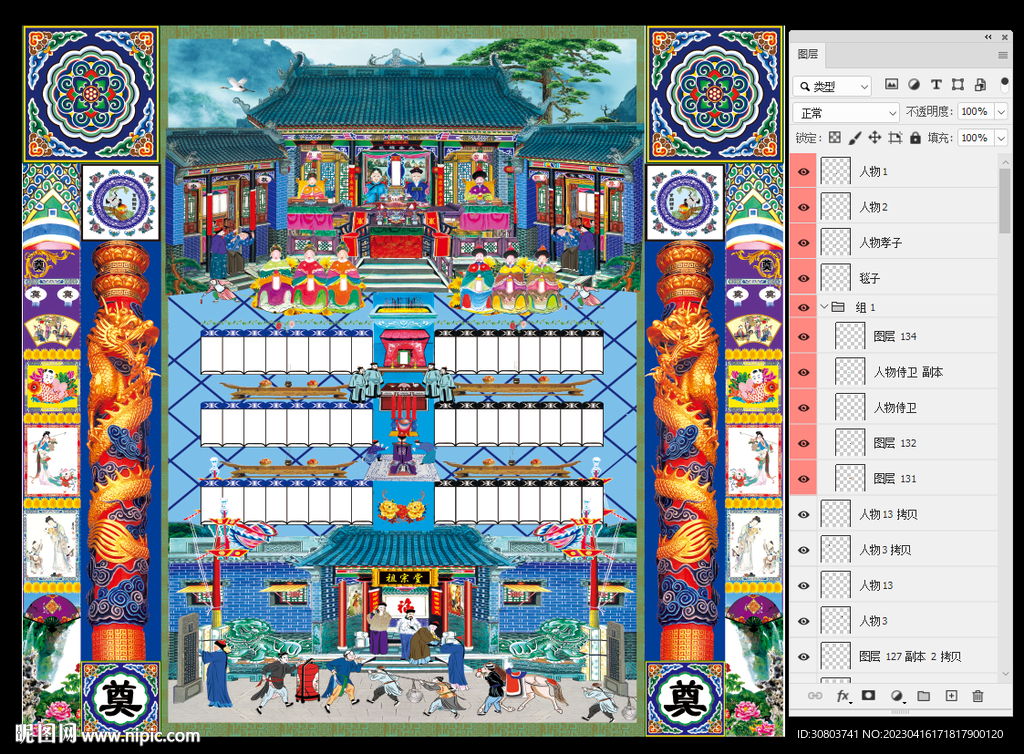The width and height of the screenshot is (1024, 754).
Task: Click the scrollbar down arrow
Action: click(x=1005, y=674)
